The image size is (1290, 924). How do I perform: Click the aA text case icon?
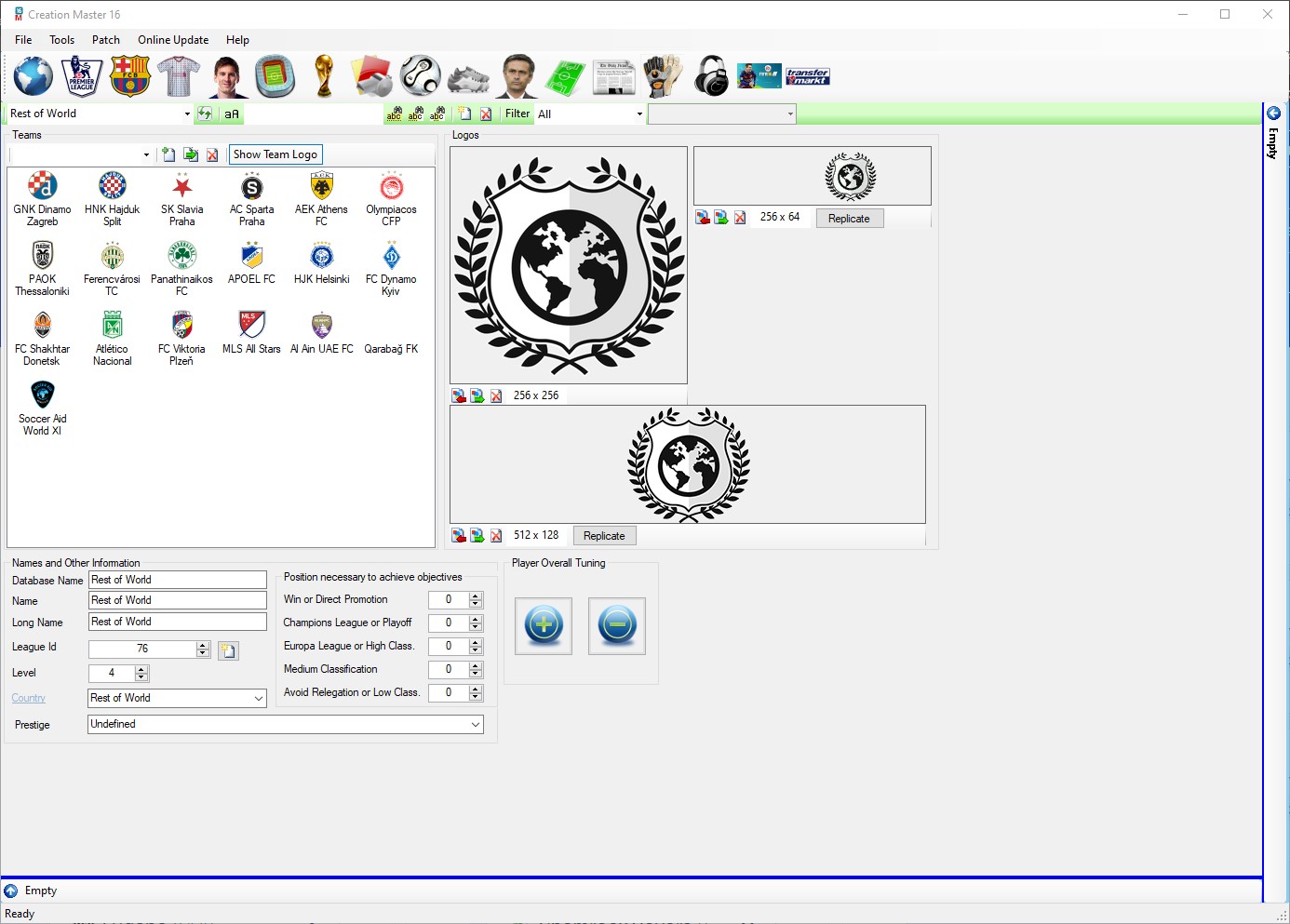(x=232, y=114)
